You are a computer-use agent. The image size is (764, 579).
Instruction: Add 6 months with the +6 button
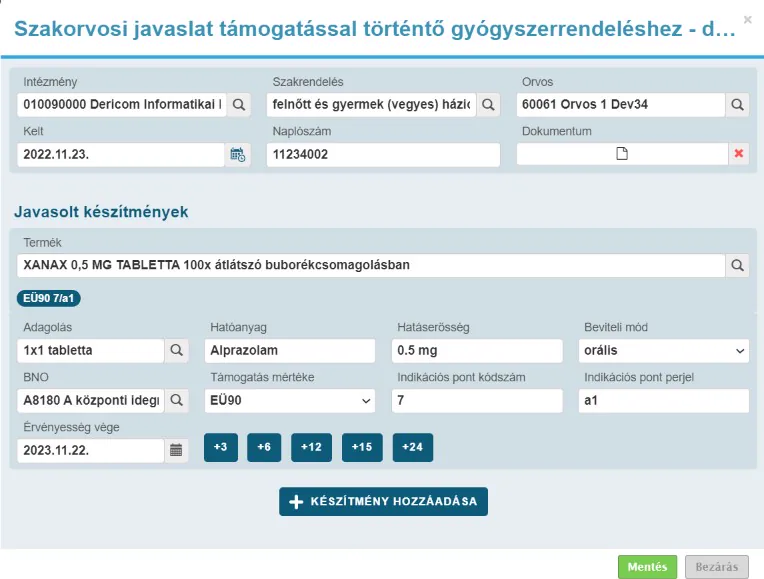[264, 447]
